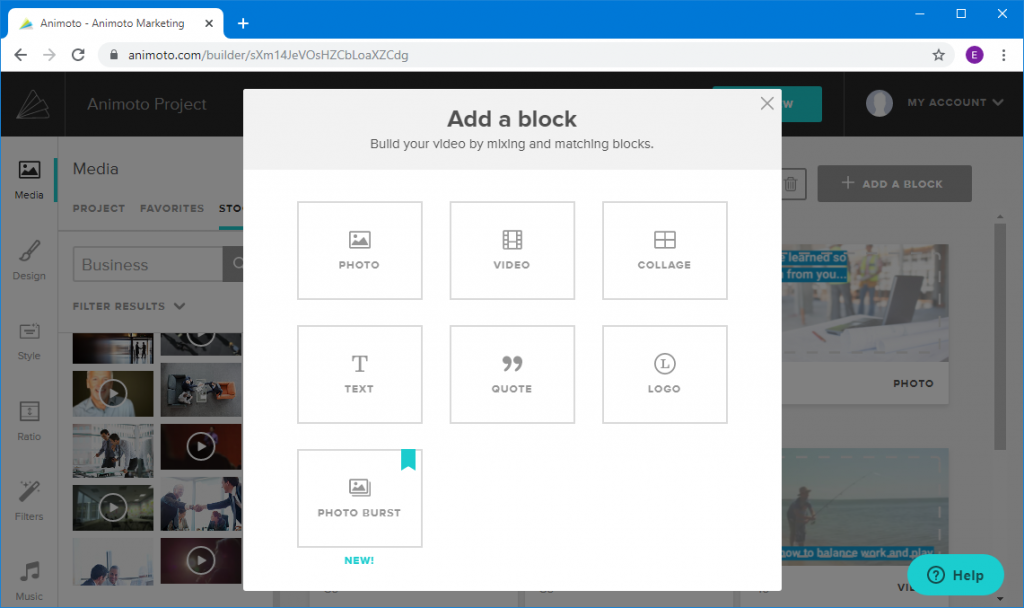
Task: Click the Add a Block button
Action: (894, 183)
